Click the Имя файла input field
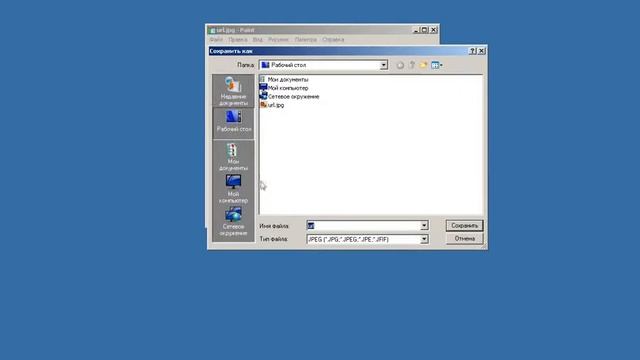The height and width of the screenshot is (360, 640). (x=363, y=225)
